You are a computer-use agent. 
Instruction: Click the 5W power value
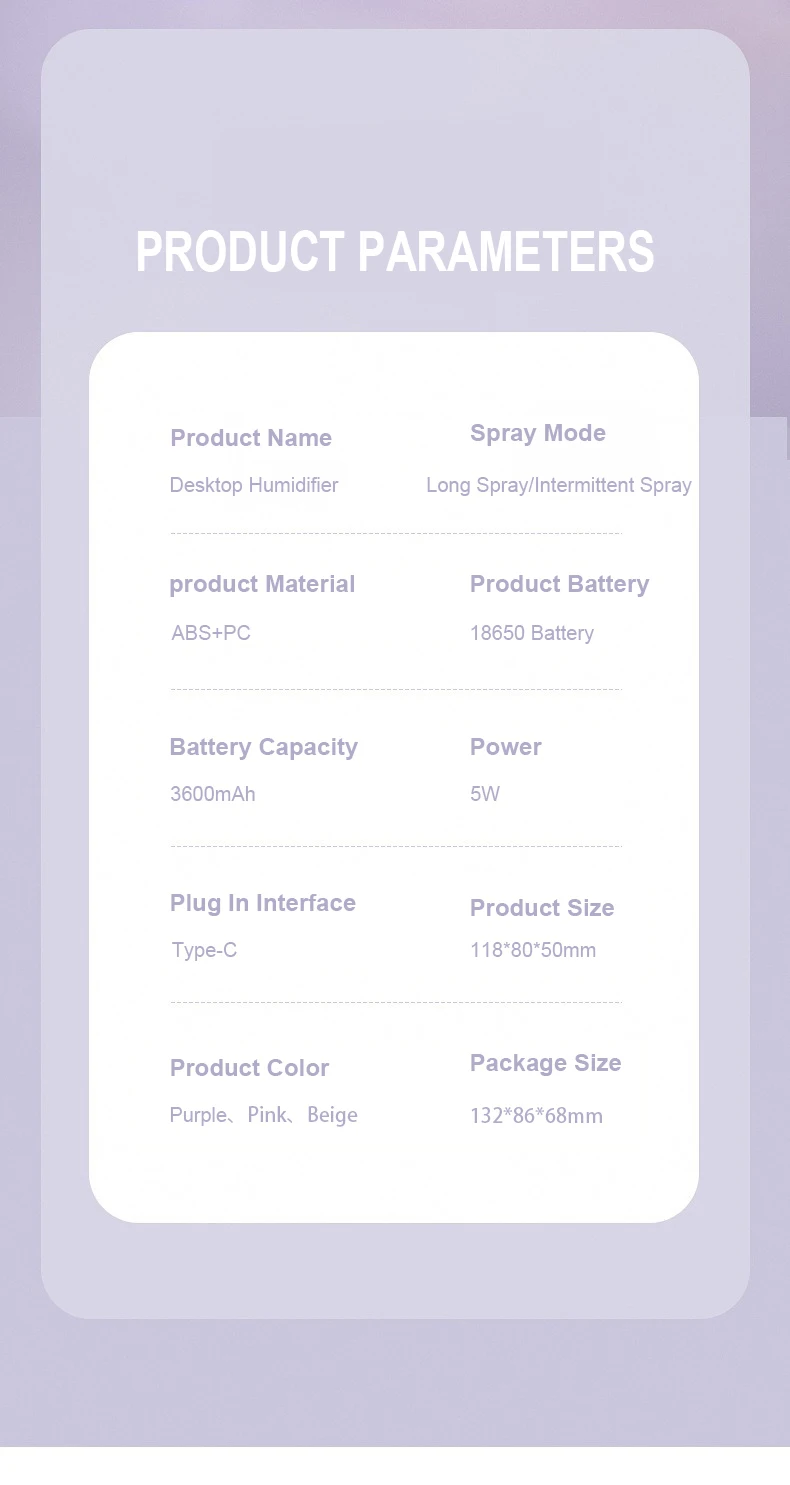tap(485, 794)
